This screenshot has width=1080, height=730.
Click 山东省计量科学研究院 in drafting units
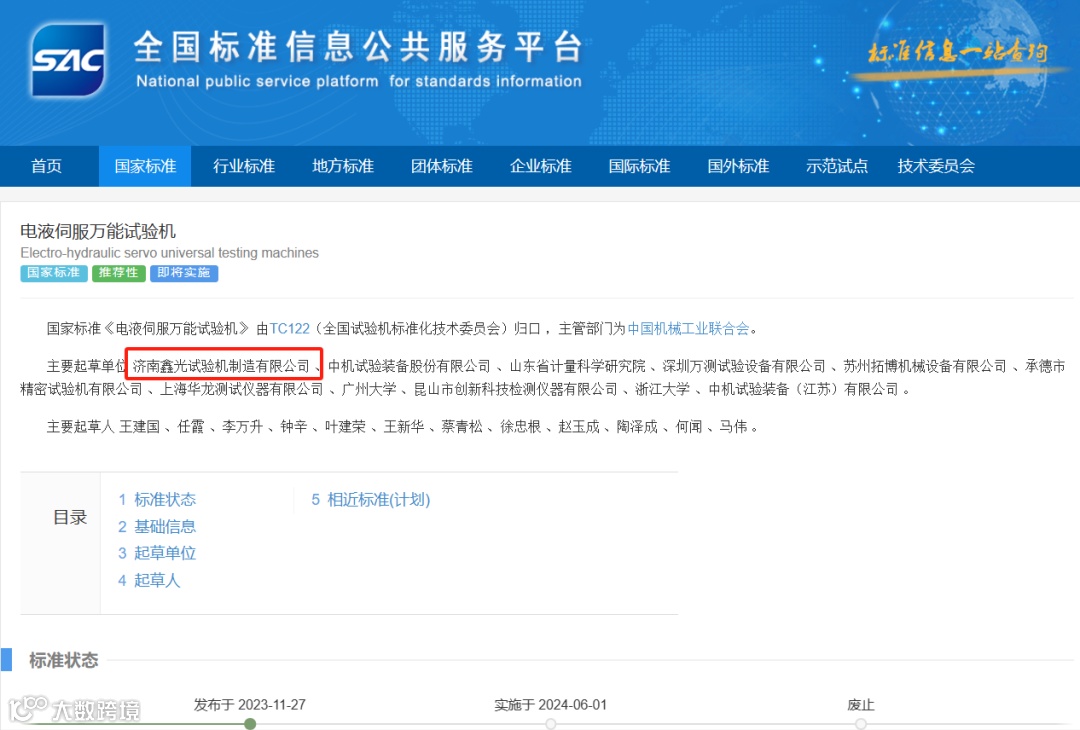click(x=577, y=366)
